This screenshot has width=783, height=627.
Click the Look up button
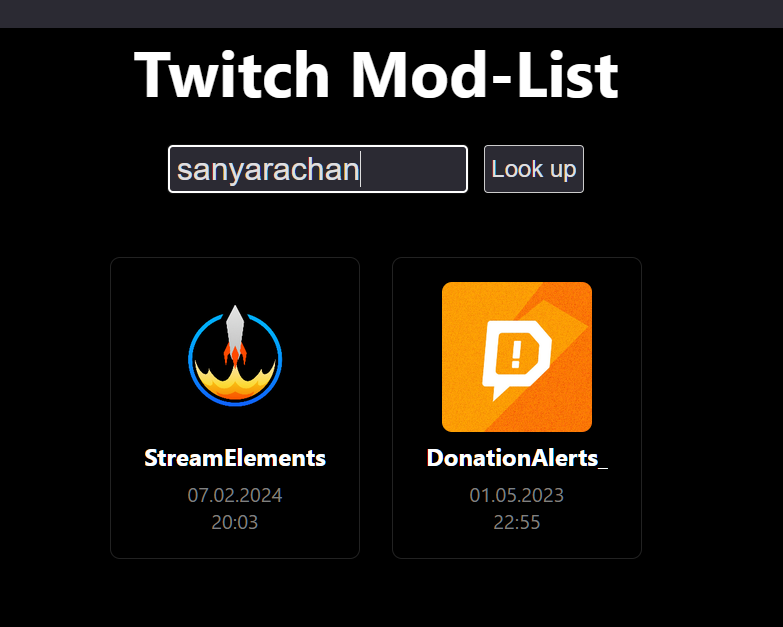point(533,169)
